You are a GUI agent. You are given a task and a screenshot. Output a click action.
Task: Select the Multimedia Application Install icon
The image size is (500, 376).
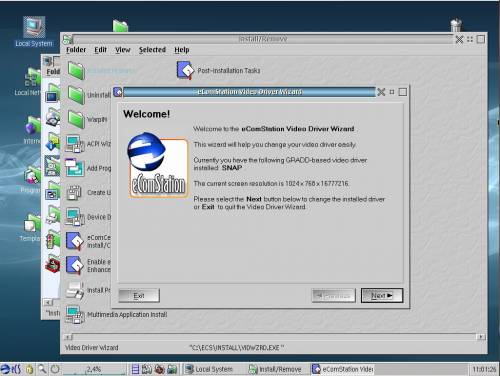pyautogui.click(x=75, y=314)
